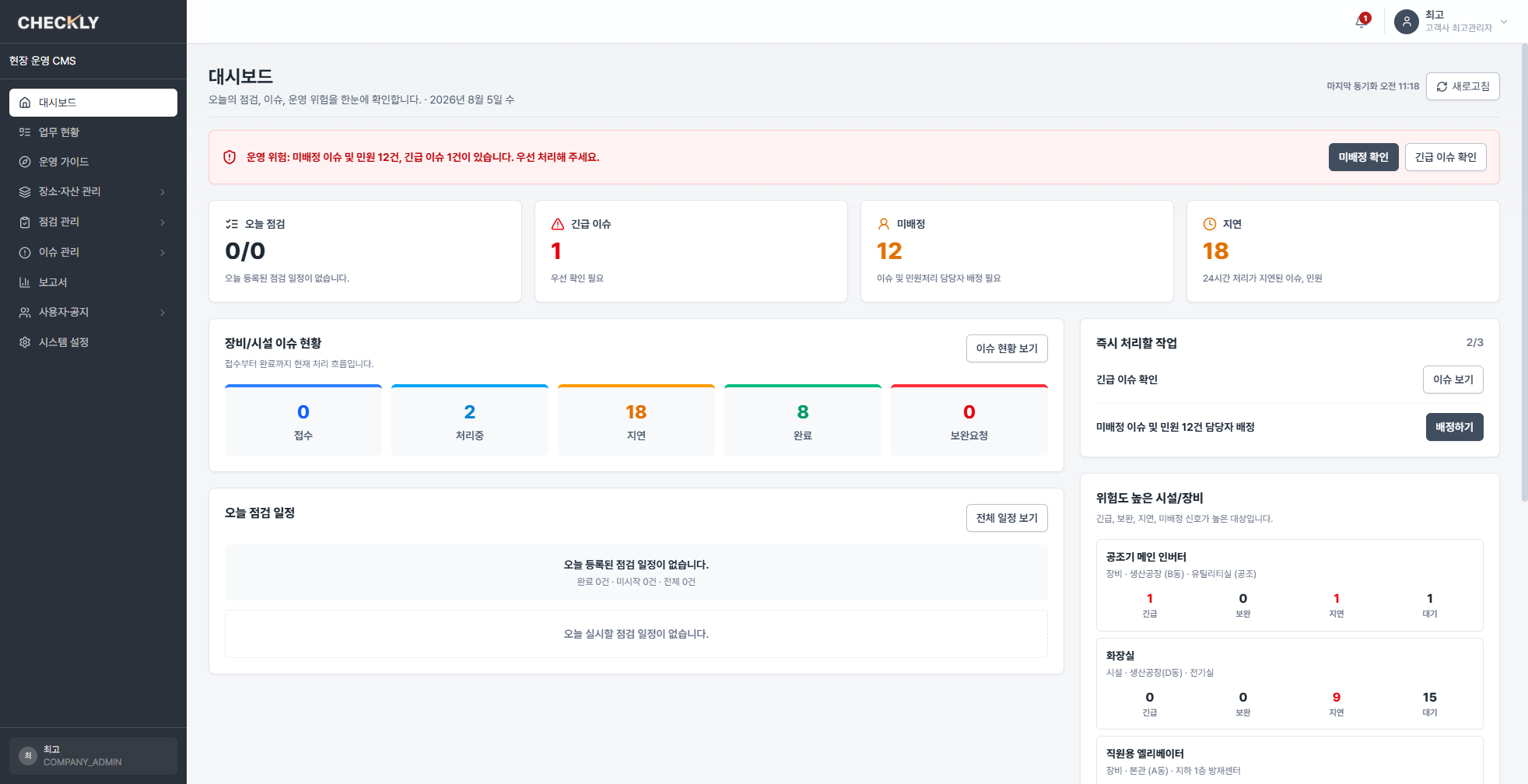This screenshot has width=1528, height=784.
Task: Click the layers icon beside 장소·자산 관리
Action: pos(25,191)
